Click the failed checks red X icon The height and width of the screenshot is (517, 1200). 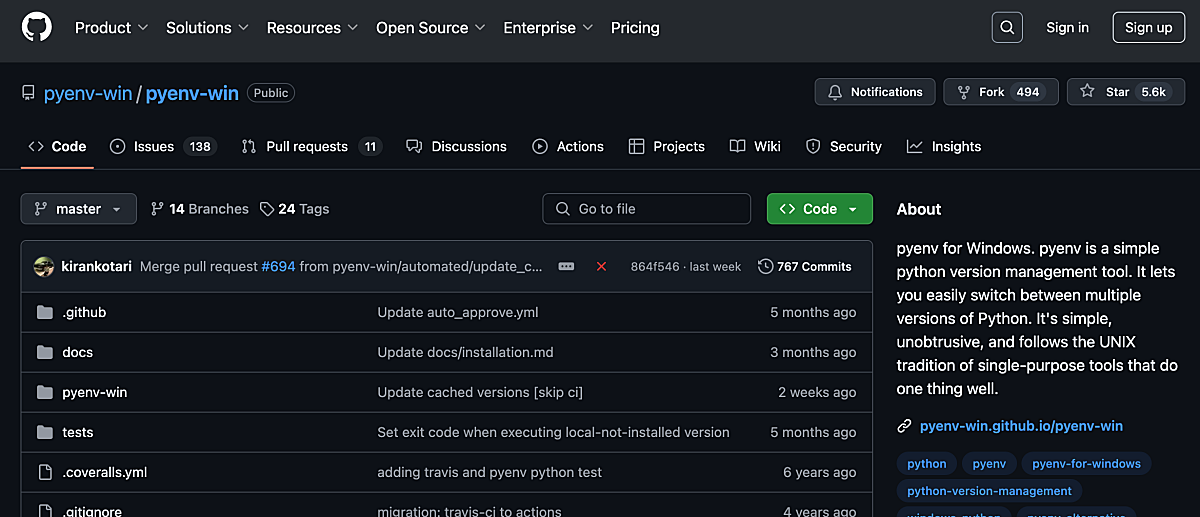(x=601, y=267)
